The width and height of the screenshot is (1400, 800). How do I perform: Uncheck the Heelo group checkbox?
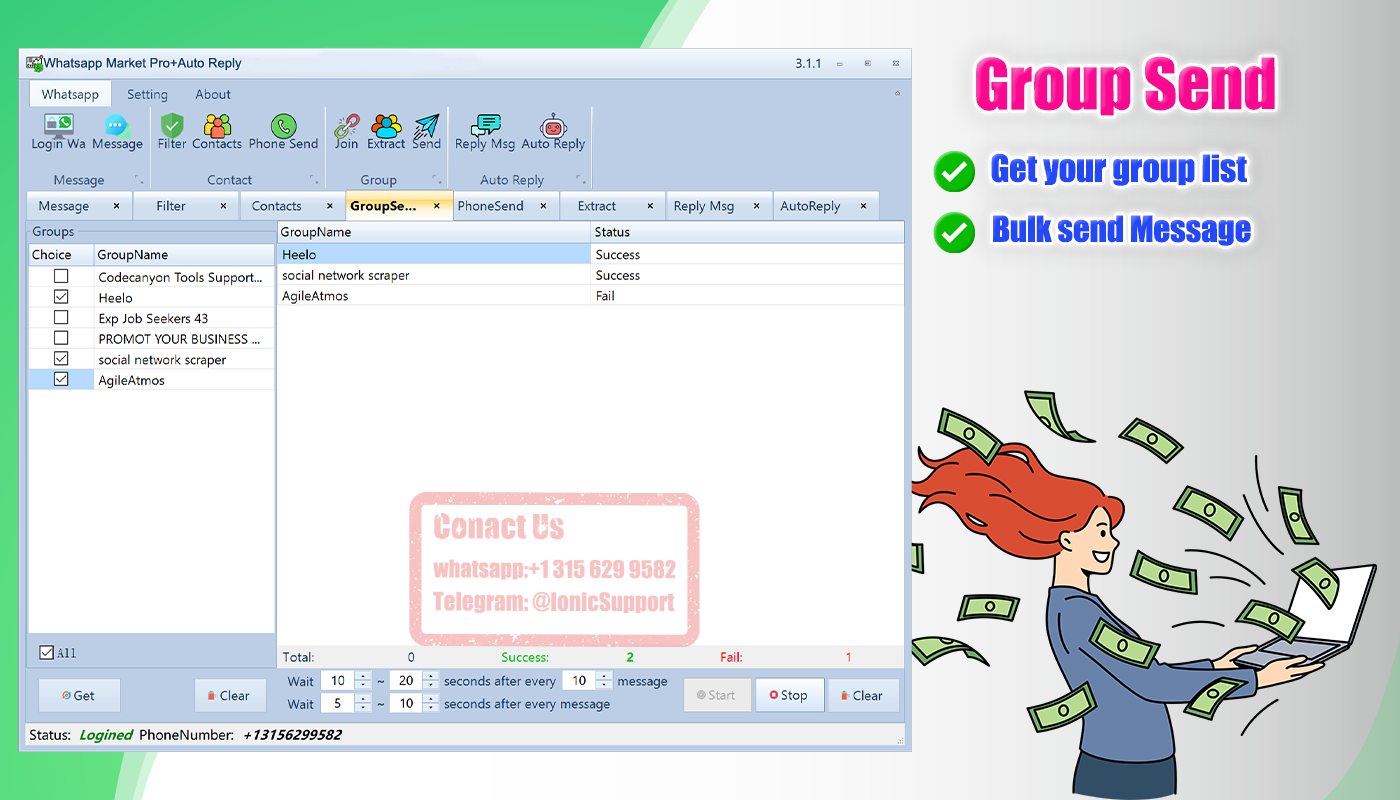point(61,297)
